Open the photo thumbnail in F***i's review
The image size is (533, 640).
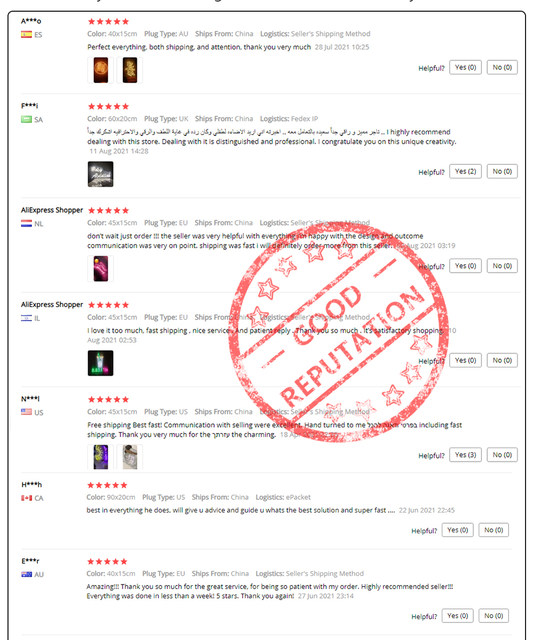point(100,174)
